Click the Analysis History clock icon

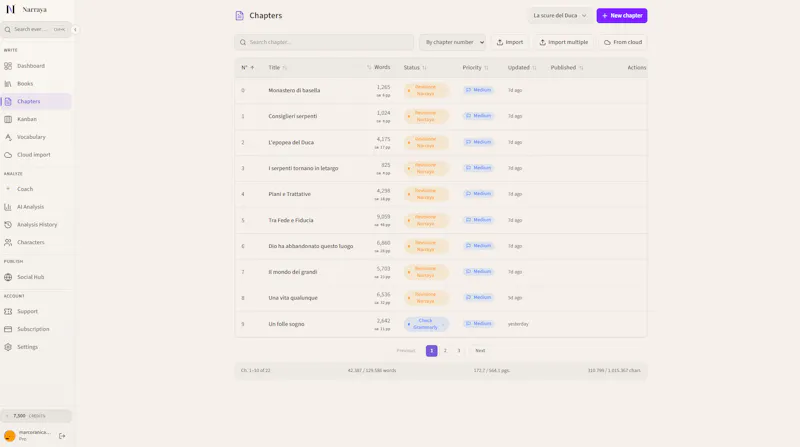click(x=8, y=225)
